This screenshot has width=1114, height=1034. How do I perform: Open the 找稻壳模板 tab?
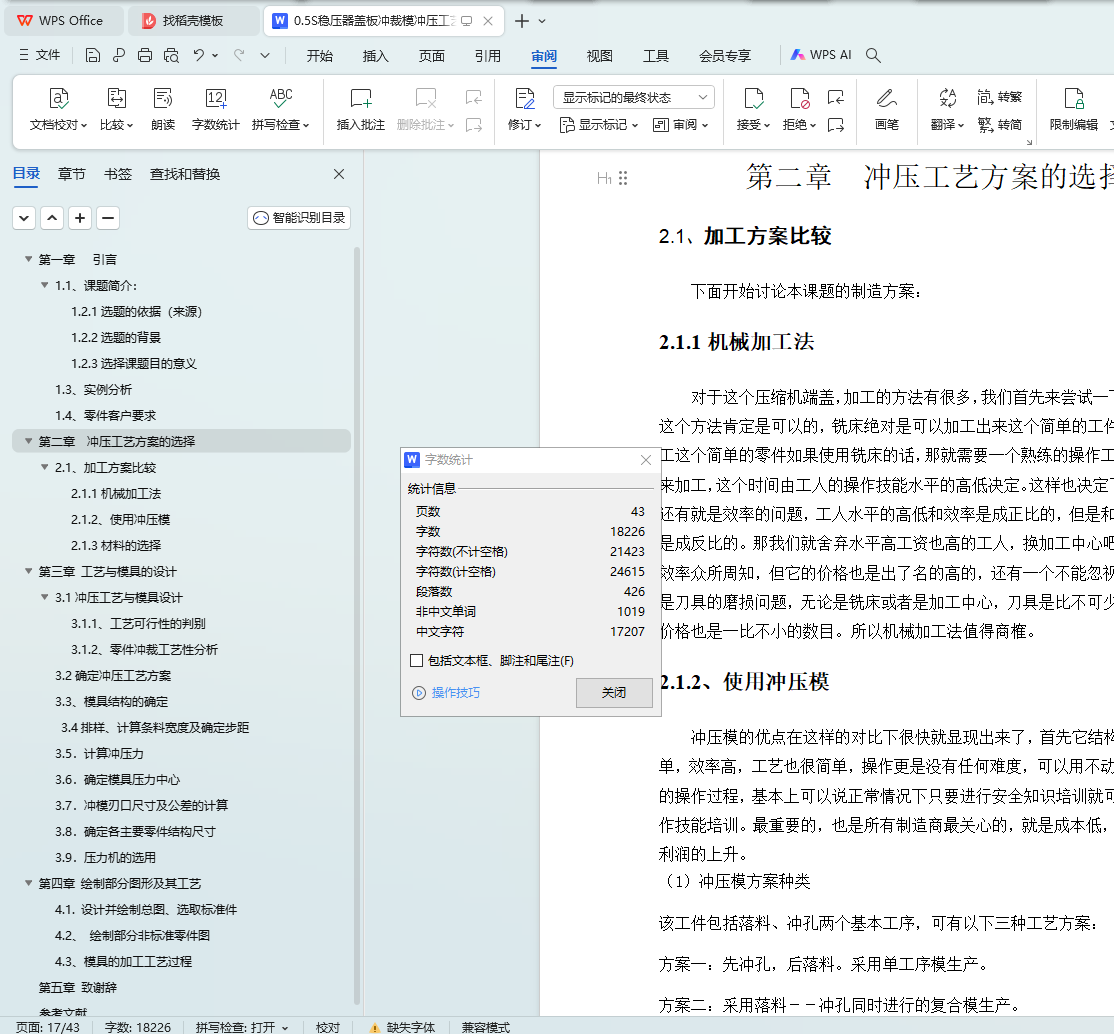193,21
